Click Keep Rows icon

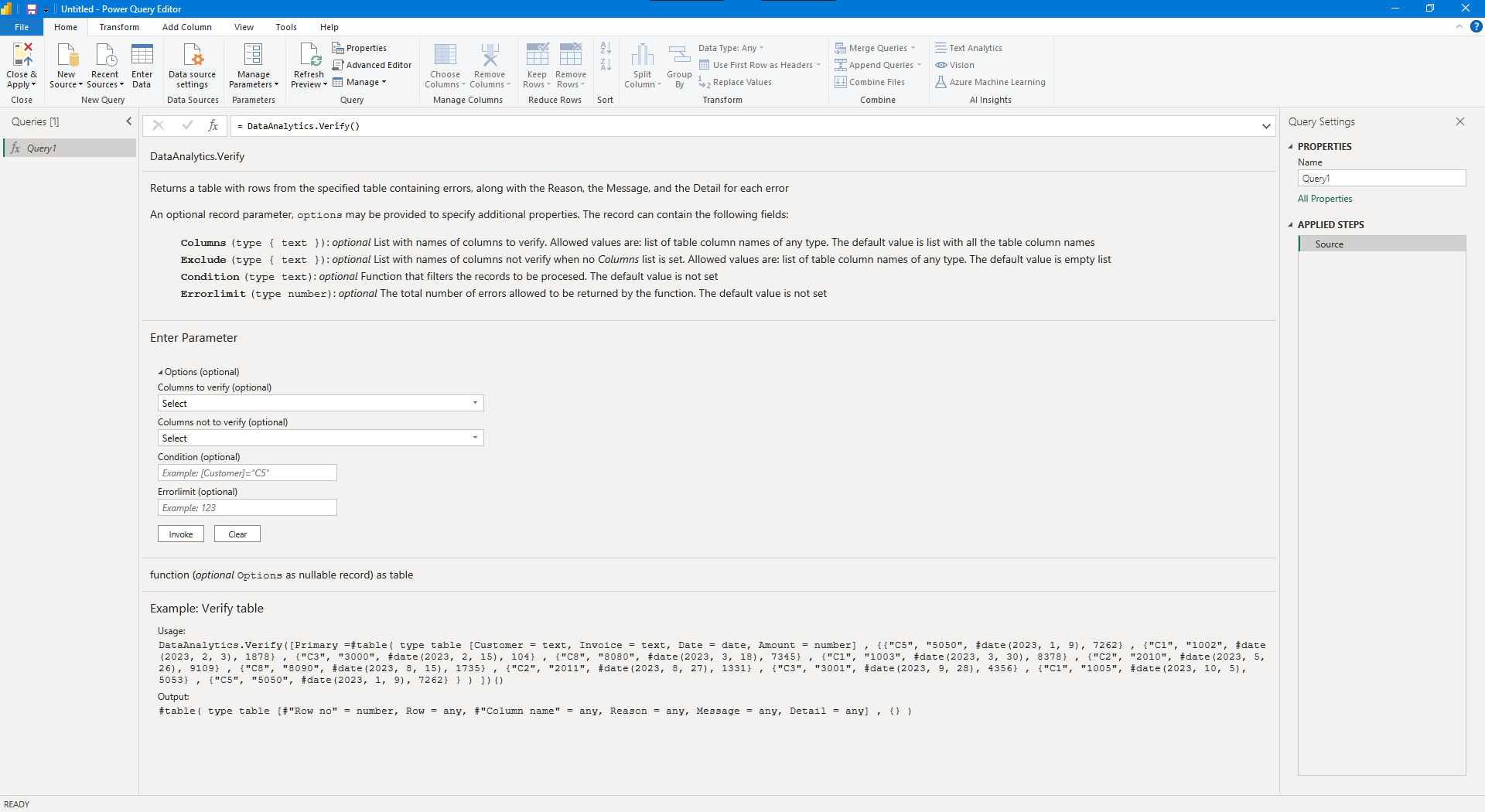[538, 55]
